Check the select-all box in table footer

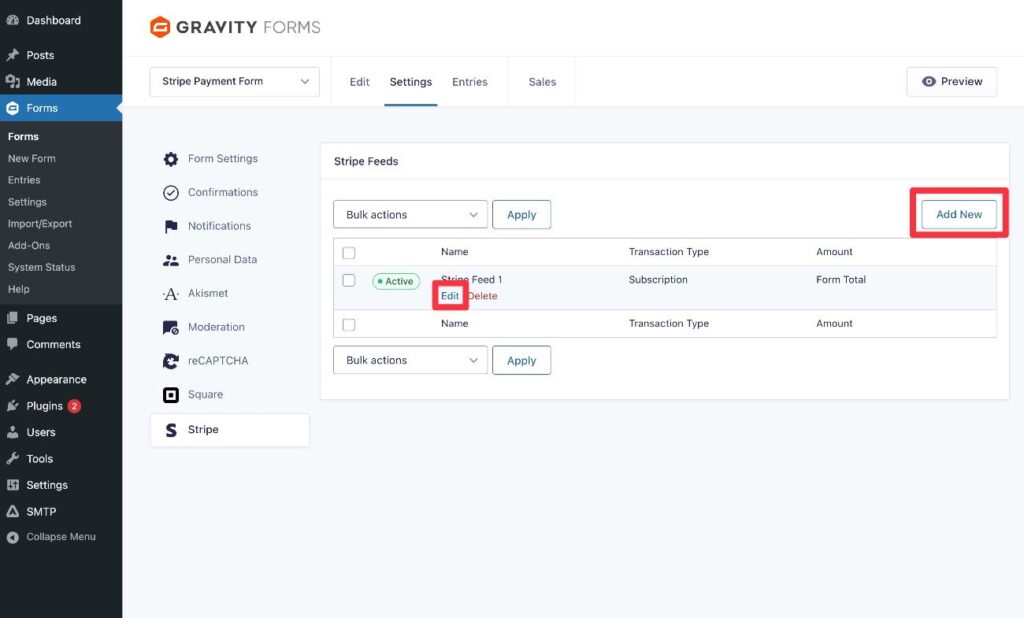pyautogui.click(x=349, y=325)
